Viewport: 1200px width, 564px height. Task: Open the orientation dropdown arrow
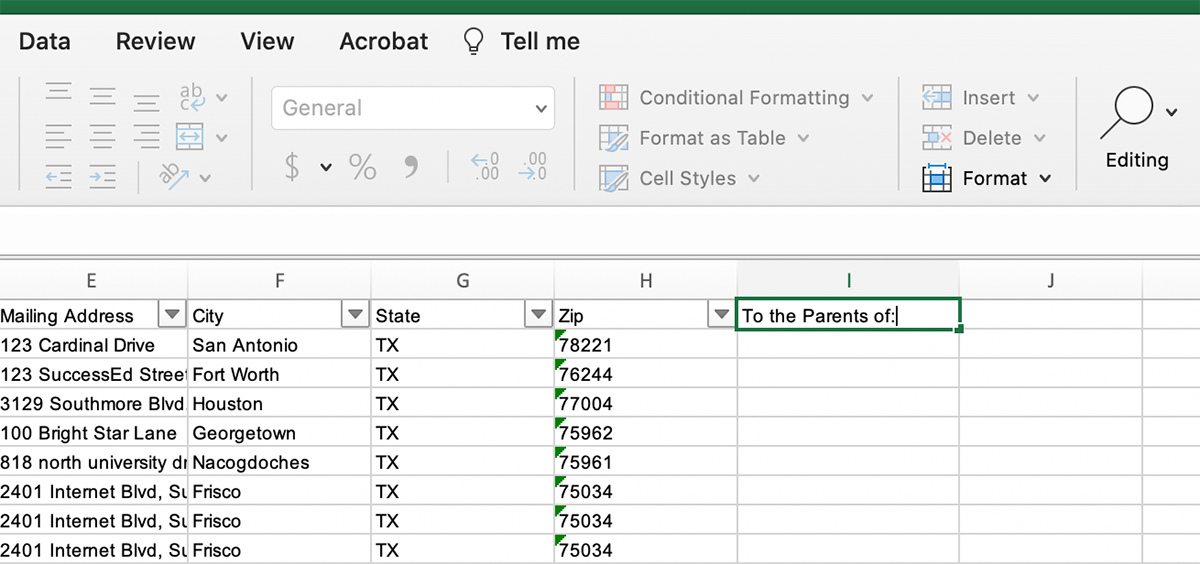[205, 178]
